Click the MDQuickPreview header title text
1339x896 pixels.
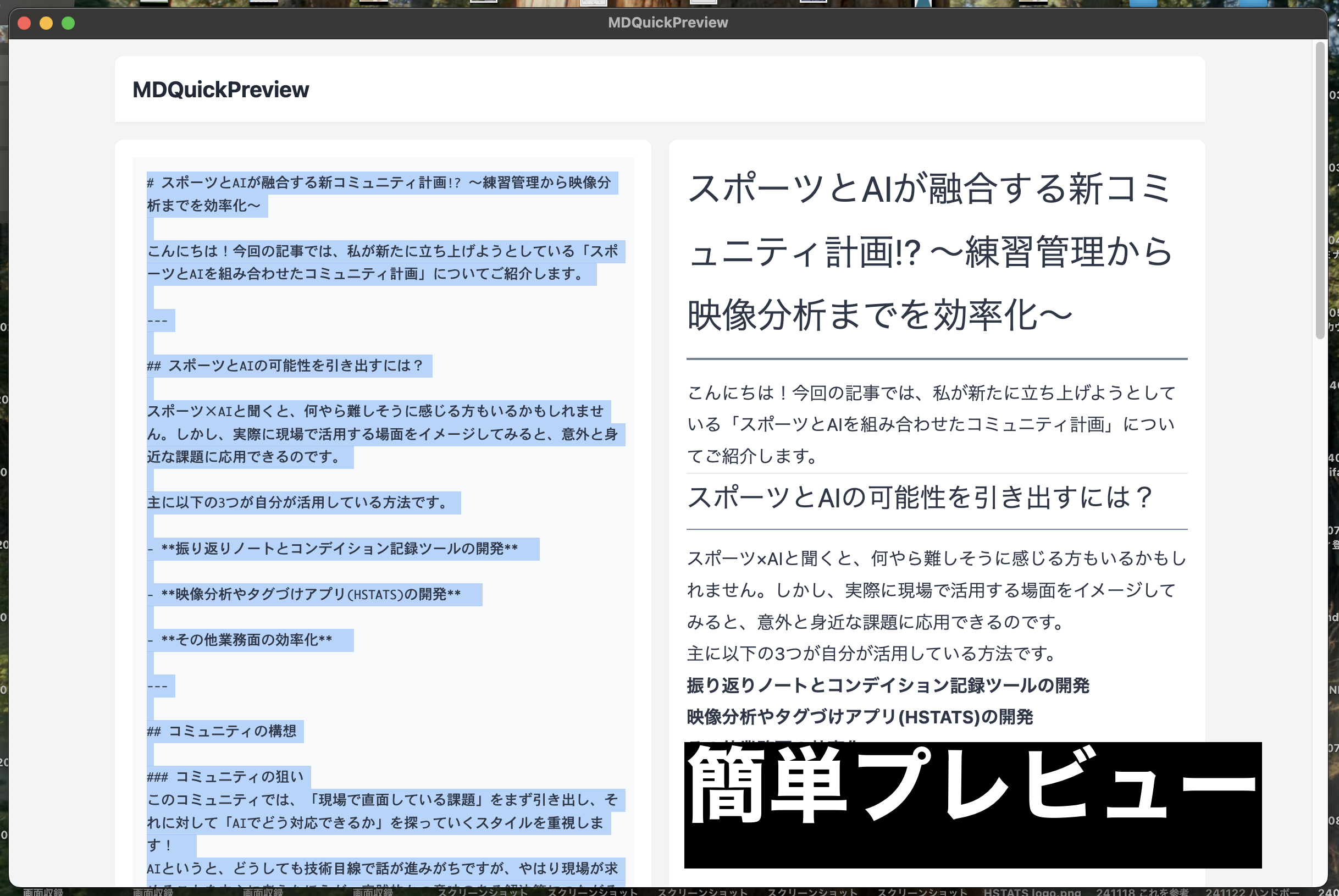tap(220, 90)
